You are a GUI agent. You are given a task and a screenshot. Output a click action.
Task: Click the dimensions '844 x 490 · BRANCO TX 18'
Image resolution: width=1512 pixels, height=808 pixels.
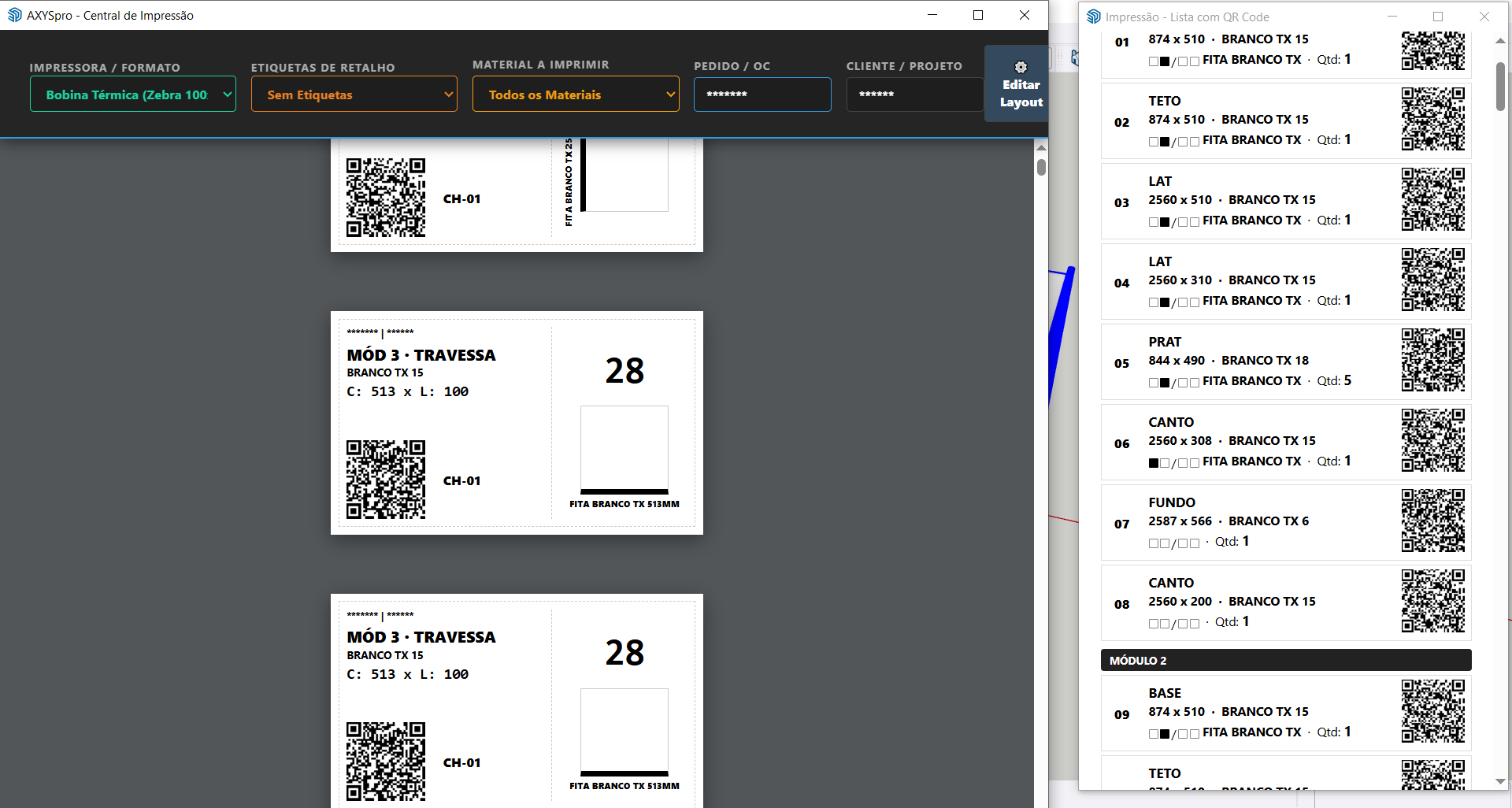(x=1228, y=361)
